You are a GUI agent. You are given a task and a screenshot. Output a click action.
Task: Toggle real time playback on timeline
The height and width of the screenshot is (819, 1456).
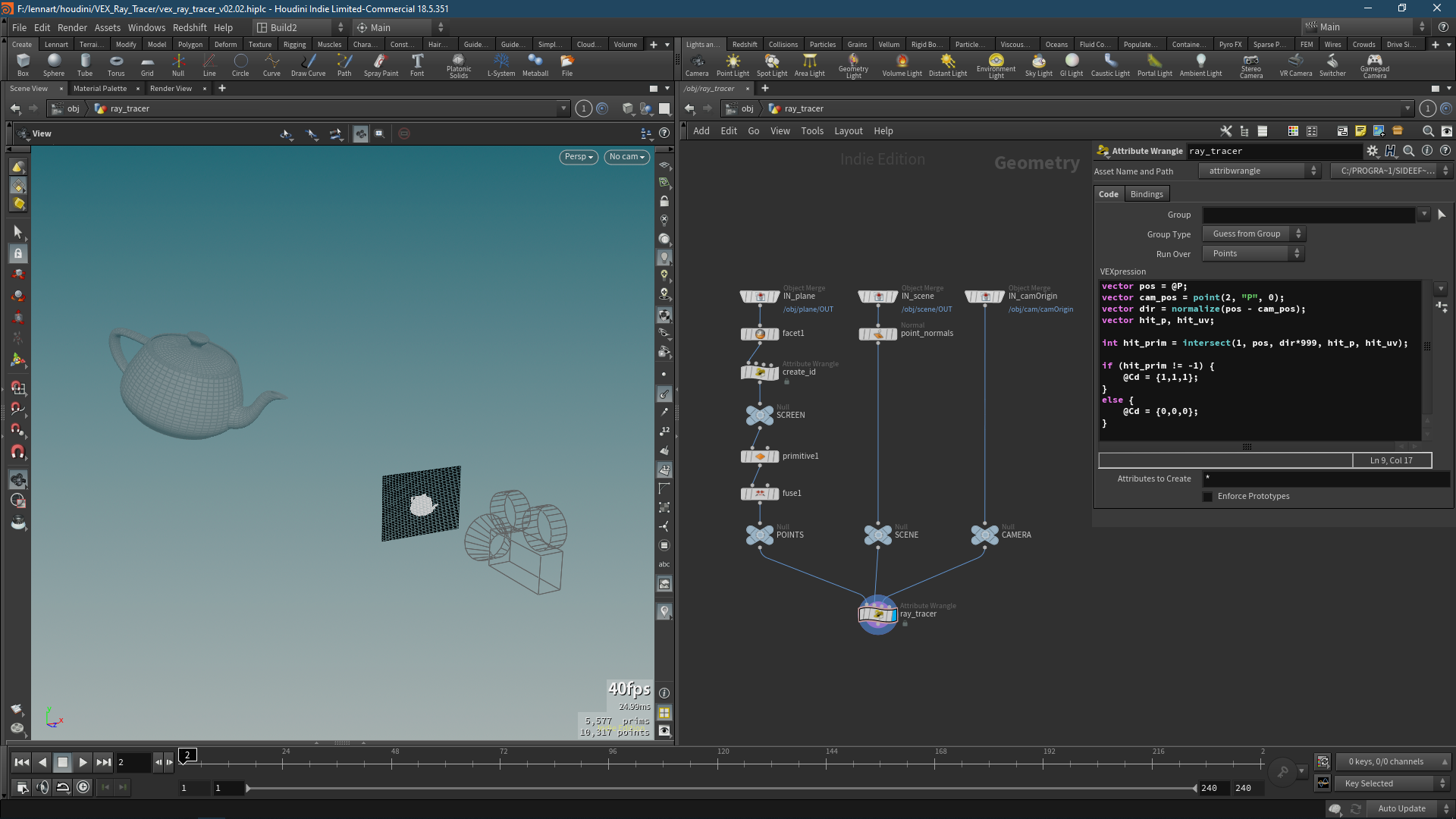(83, 787)
